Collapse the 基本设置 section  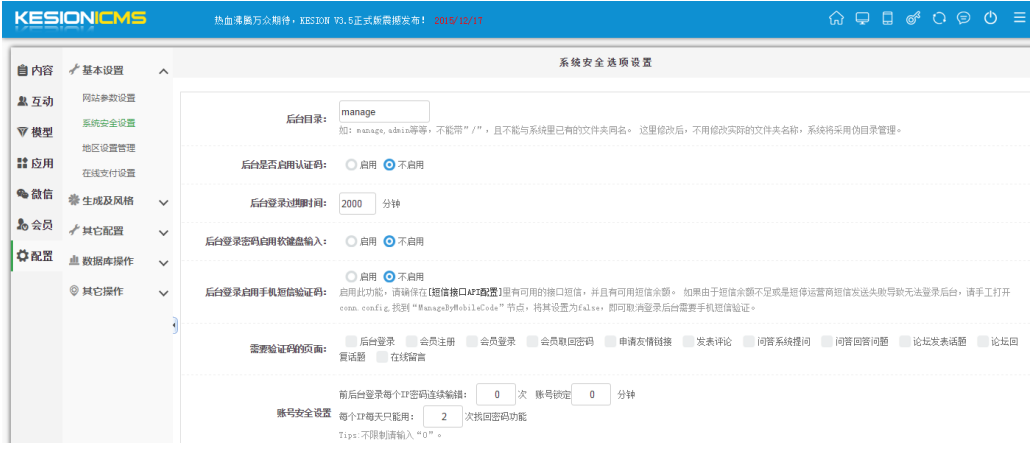(x=163, y=71)
